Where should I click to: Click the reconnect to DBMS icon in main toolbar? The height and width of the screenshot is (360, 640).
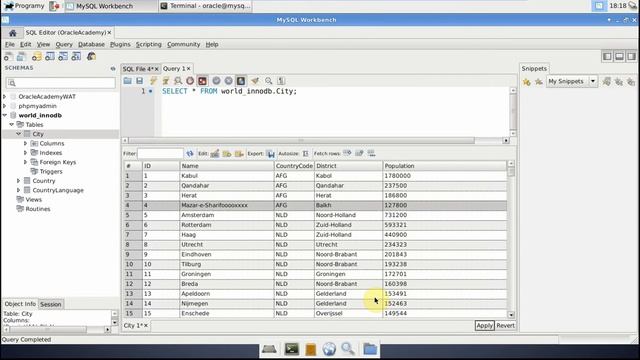pos(91,56)
